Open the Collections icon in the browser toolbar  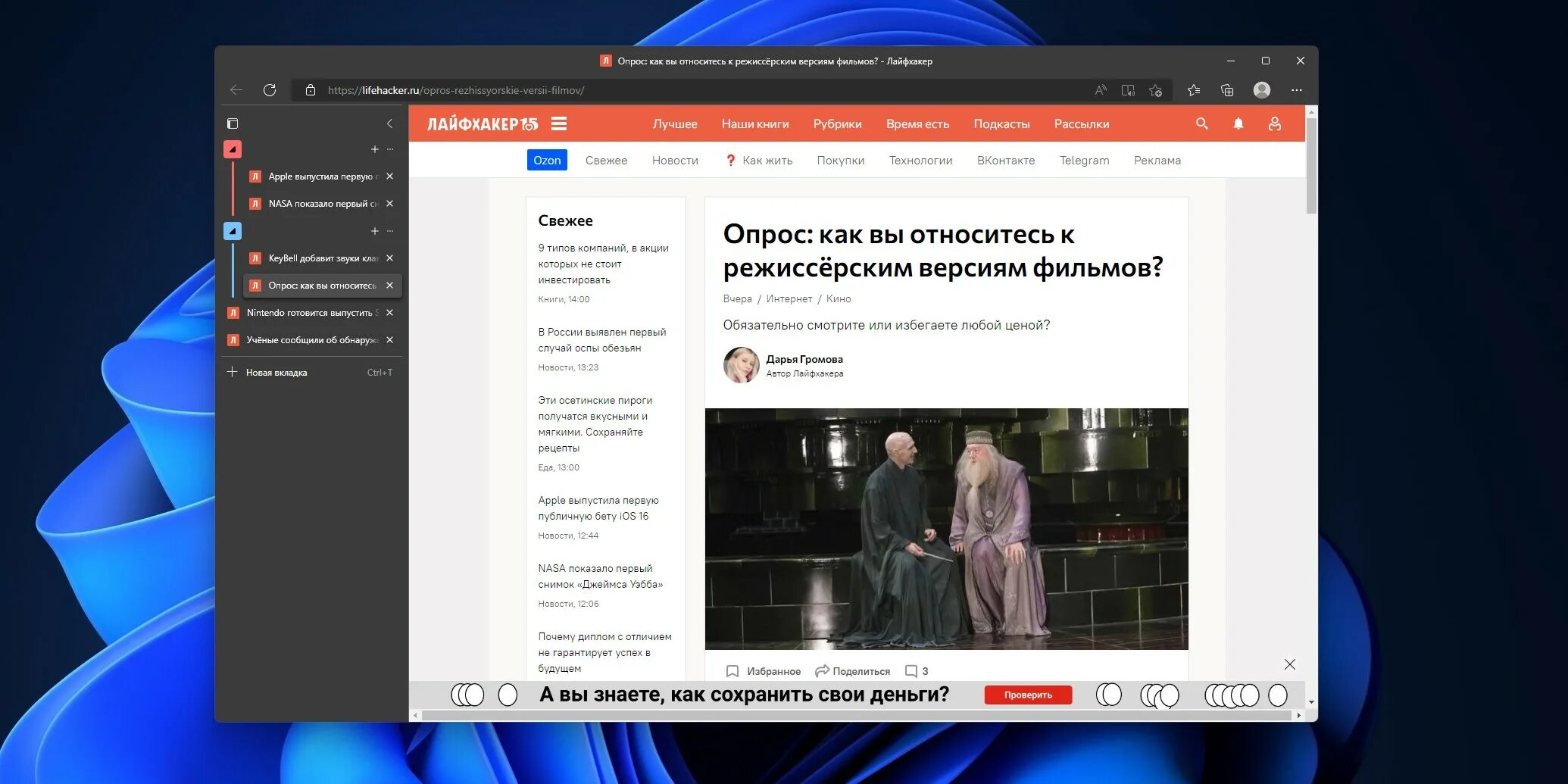[x=1227, y=90]
